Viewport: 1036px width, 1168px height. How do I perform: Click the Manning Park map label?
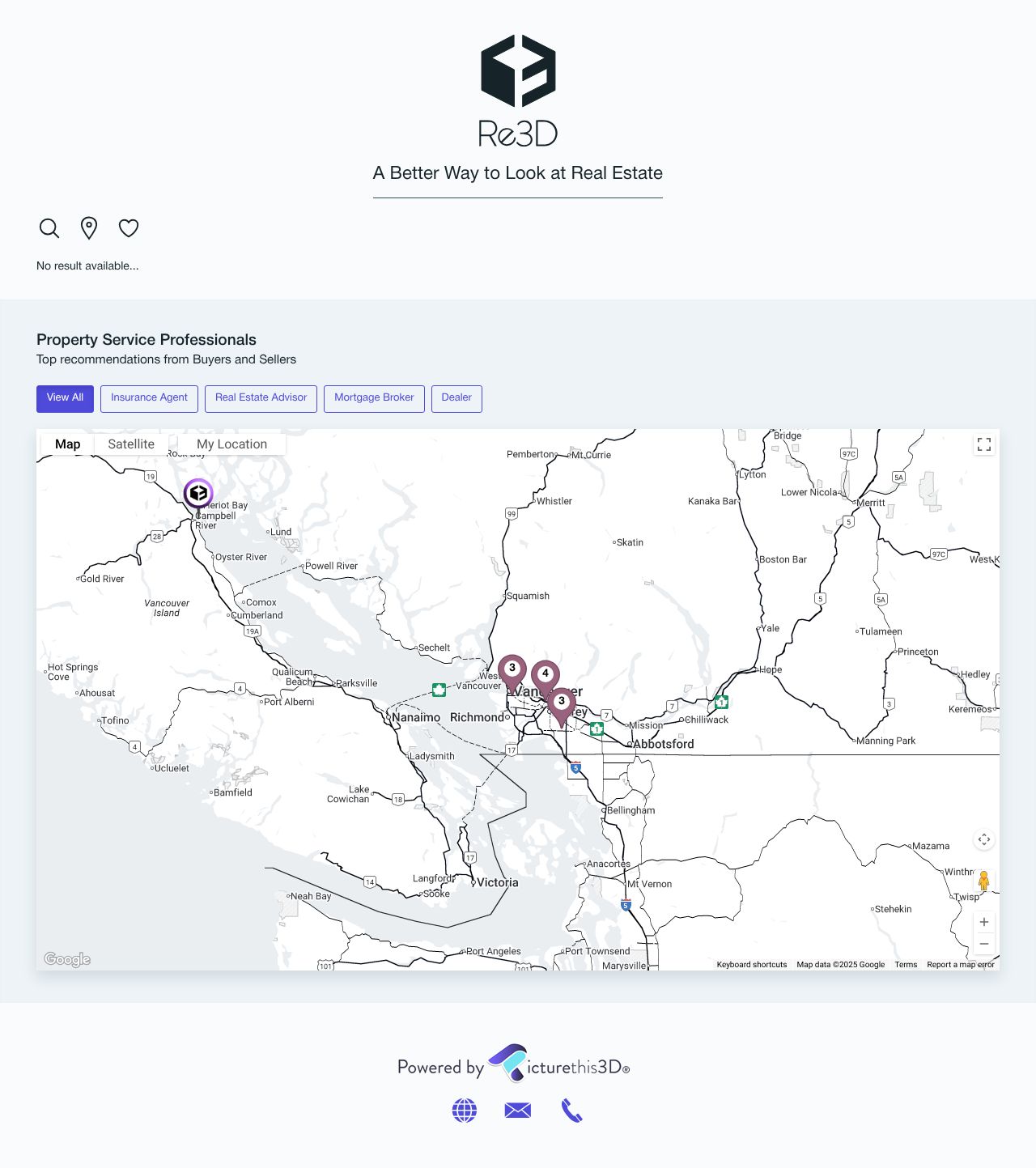pyautogui.click(x=885, y=741)
